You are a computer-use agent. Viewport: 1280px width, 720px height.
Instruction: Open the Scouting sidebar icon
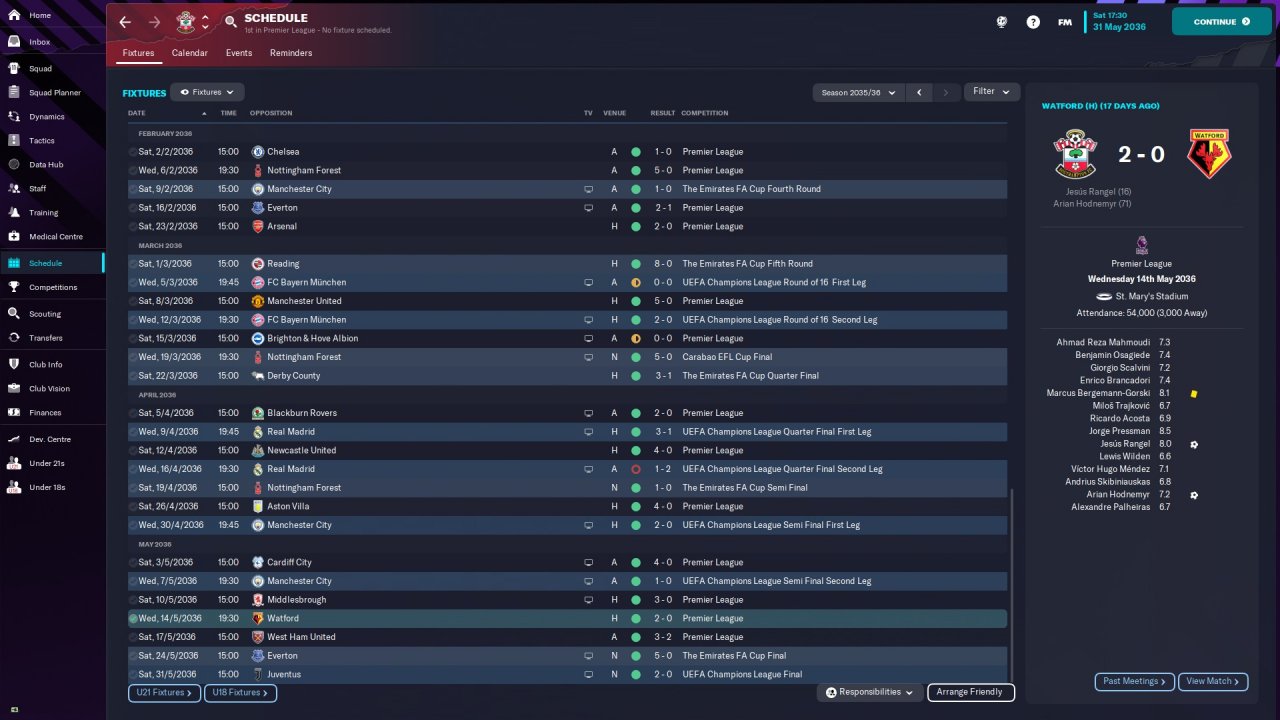click(x=14, y=314)
